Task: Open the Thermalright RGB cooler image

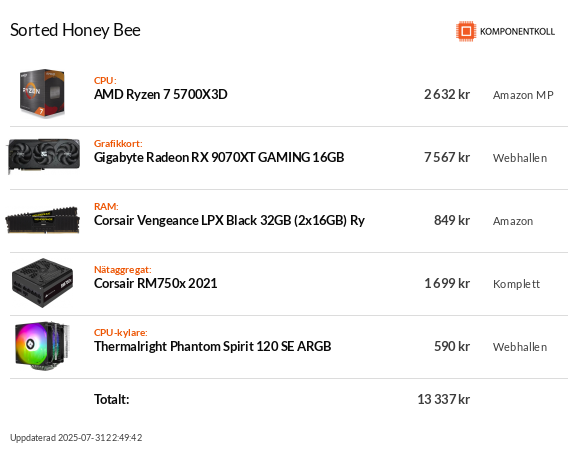Action: click(x=42, y=345)
